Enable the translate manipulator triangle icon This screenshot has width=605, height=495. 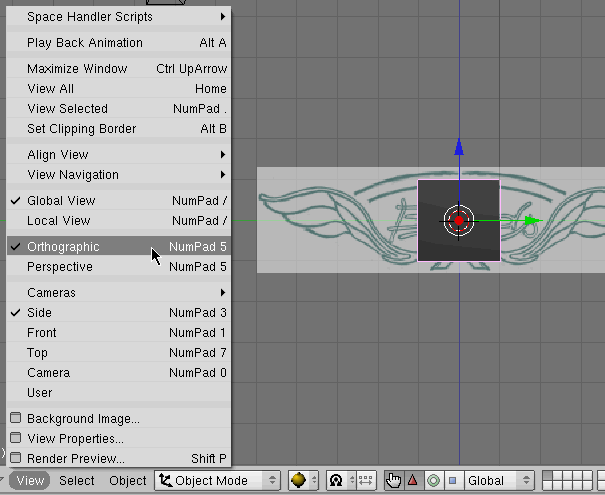tap(413, 481)
